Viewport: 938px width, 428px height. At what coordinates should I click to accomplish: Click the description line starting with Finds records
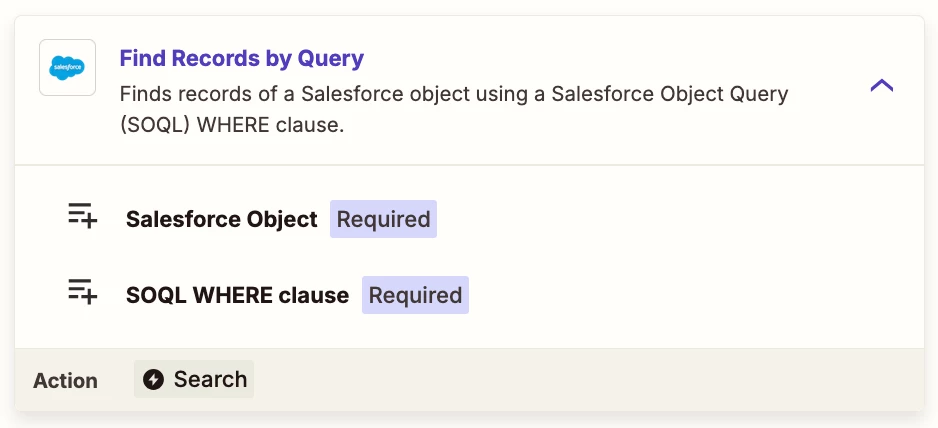click(x=454, y=95)
